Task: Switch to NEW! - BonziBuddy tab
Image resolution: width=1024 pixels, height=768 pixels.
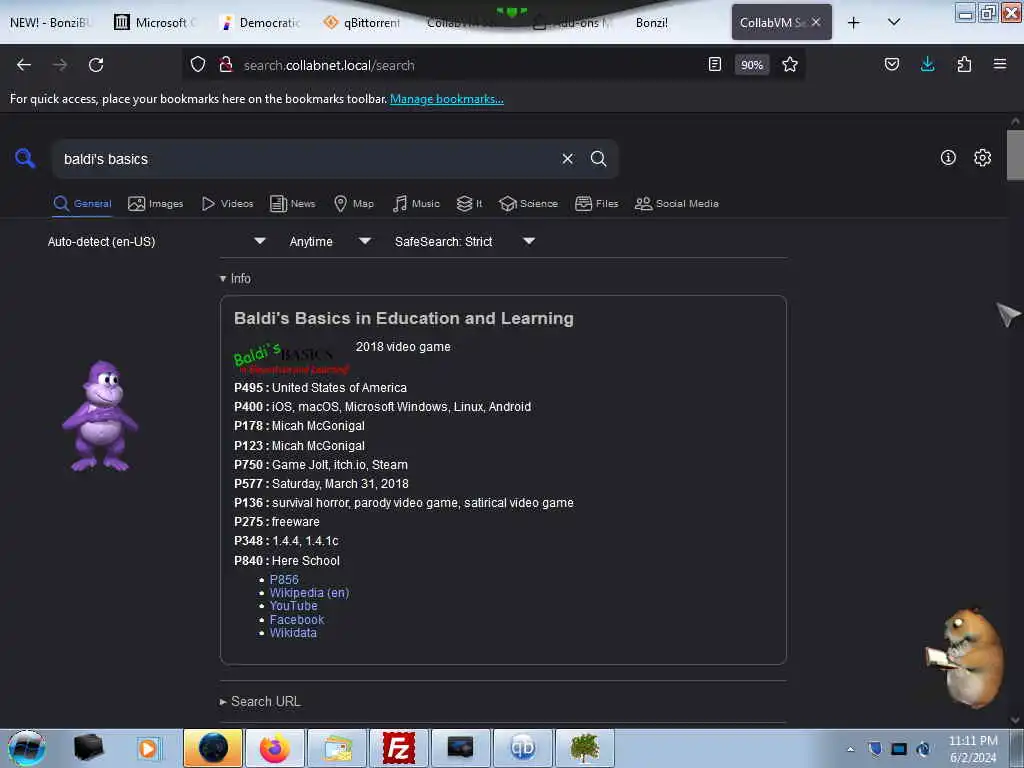Action: (50, 23)
